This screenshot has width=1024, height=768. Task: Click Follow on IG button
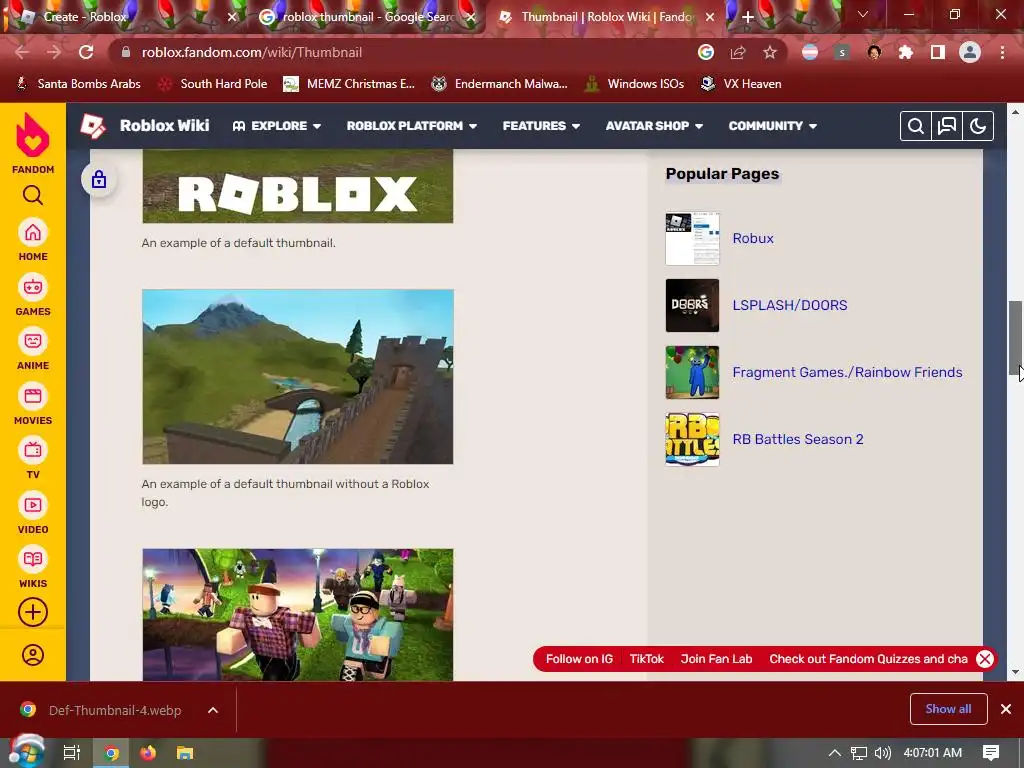coord(579,659)
